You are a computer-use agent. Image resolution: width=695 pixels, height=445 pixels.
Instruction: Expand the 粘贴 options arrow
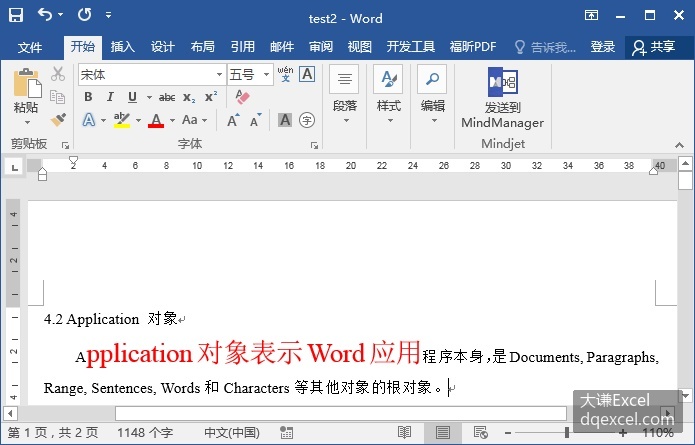point(27,122)
